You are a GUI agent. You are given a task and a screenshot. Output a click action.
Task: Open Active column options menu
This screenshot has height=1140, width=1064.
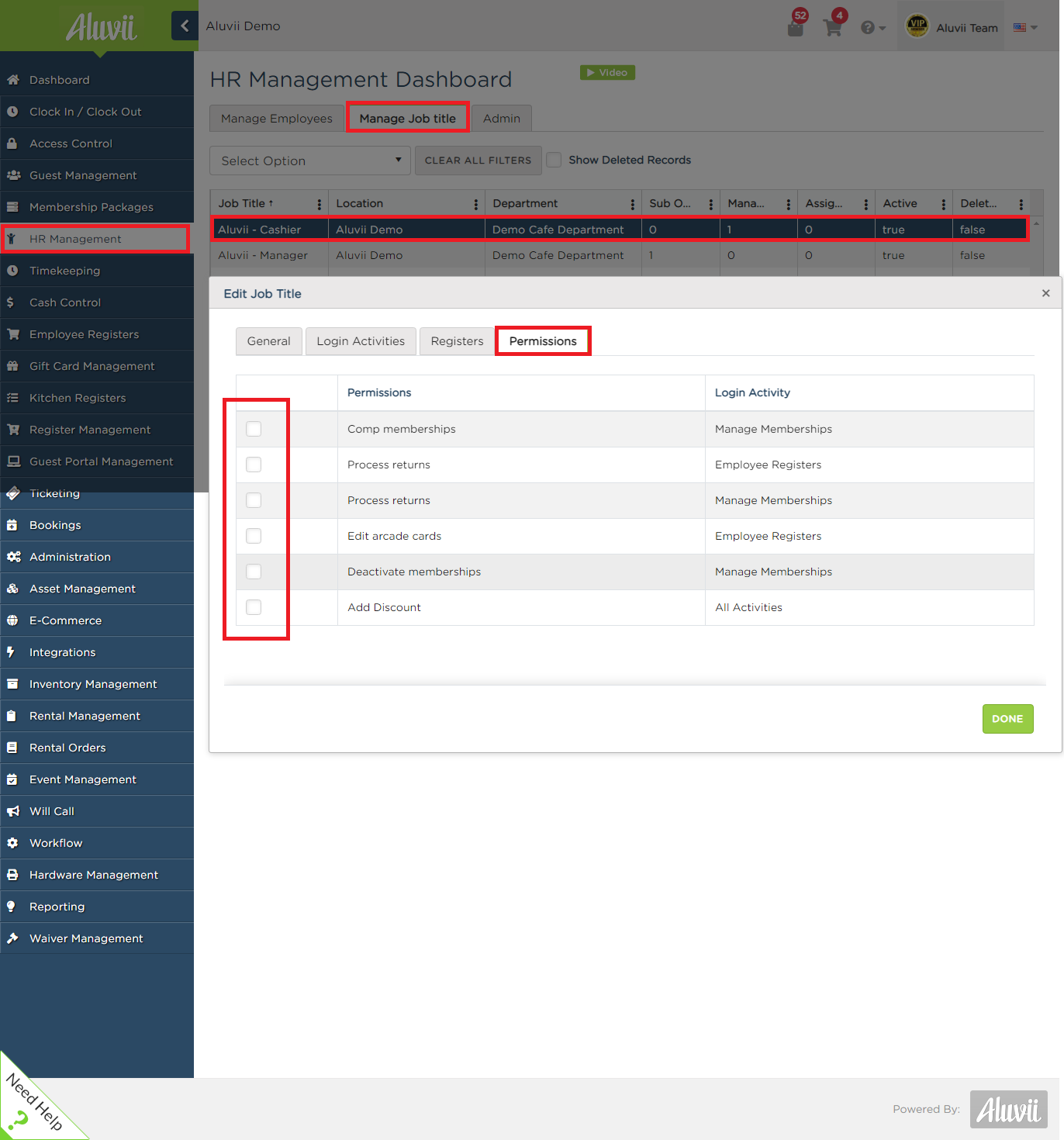(x=944, y=204)
